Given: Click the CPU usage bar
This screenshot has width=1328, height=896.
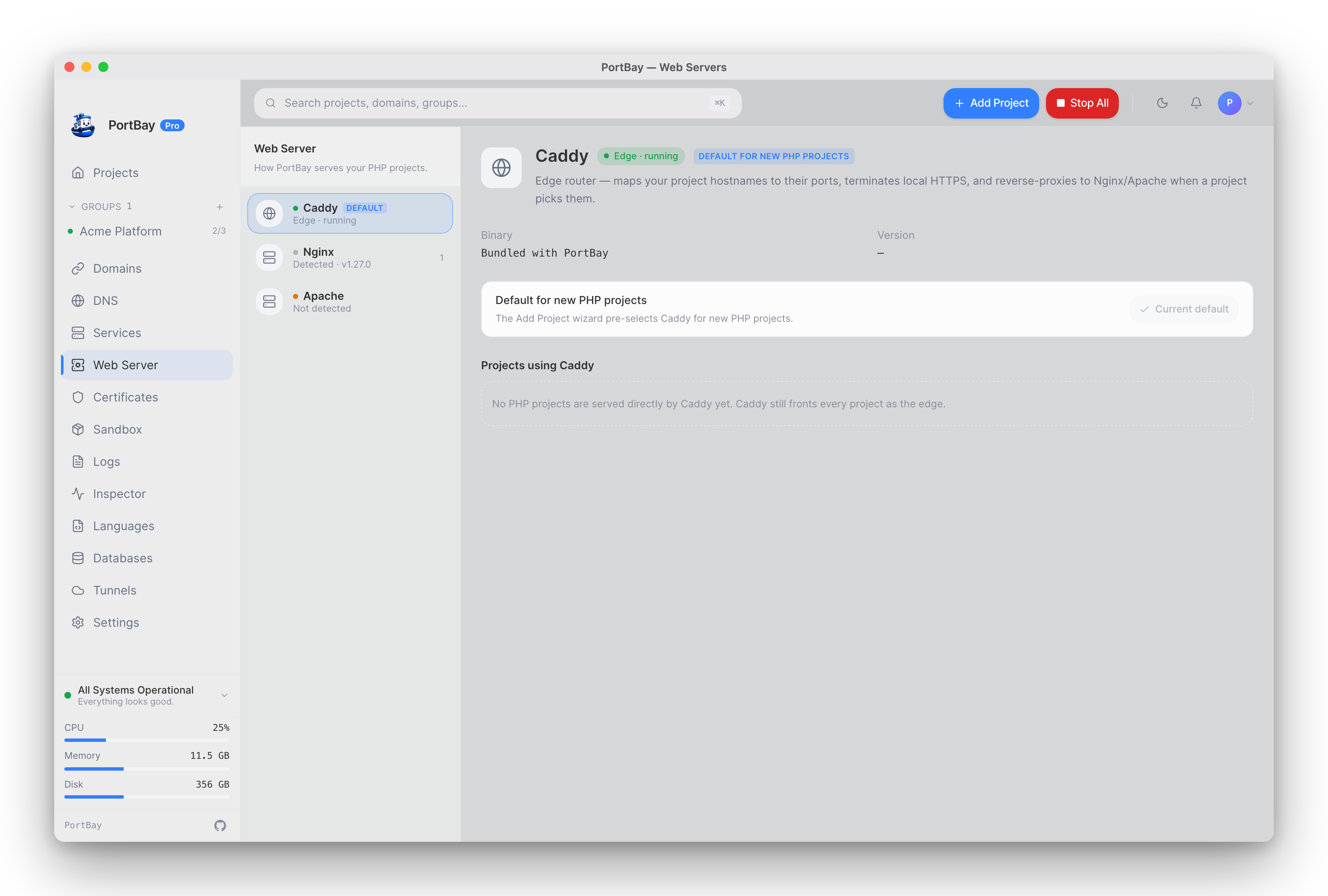Looking at the screenshot, I should click(x=147, y=740).
